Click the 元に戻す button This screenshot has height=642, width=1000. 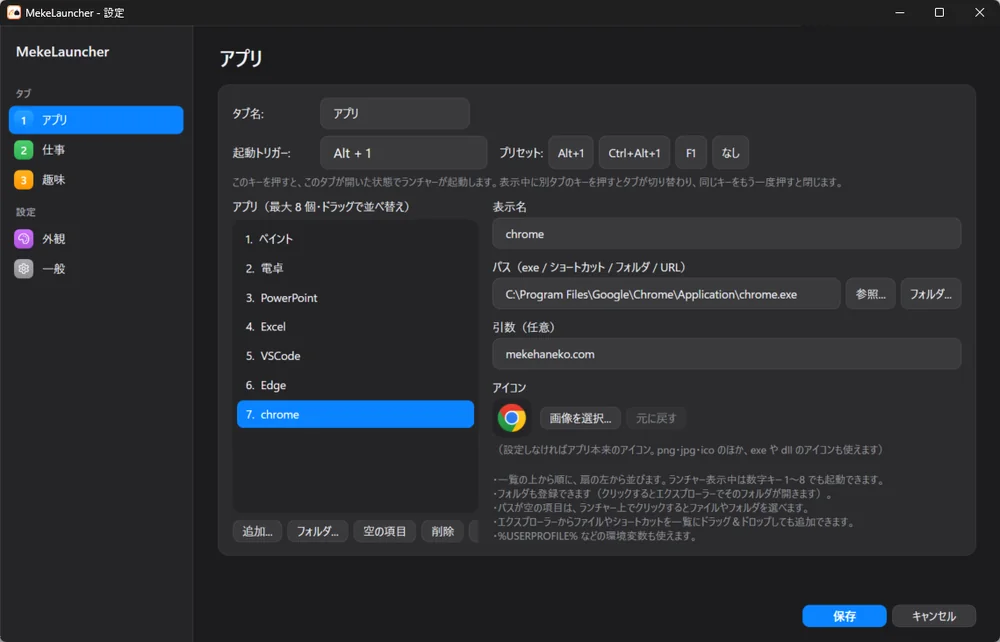point(656,418)
